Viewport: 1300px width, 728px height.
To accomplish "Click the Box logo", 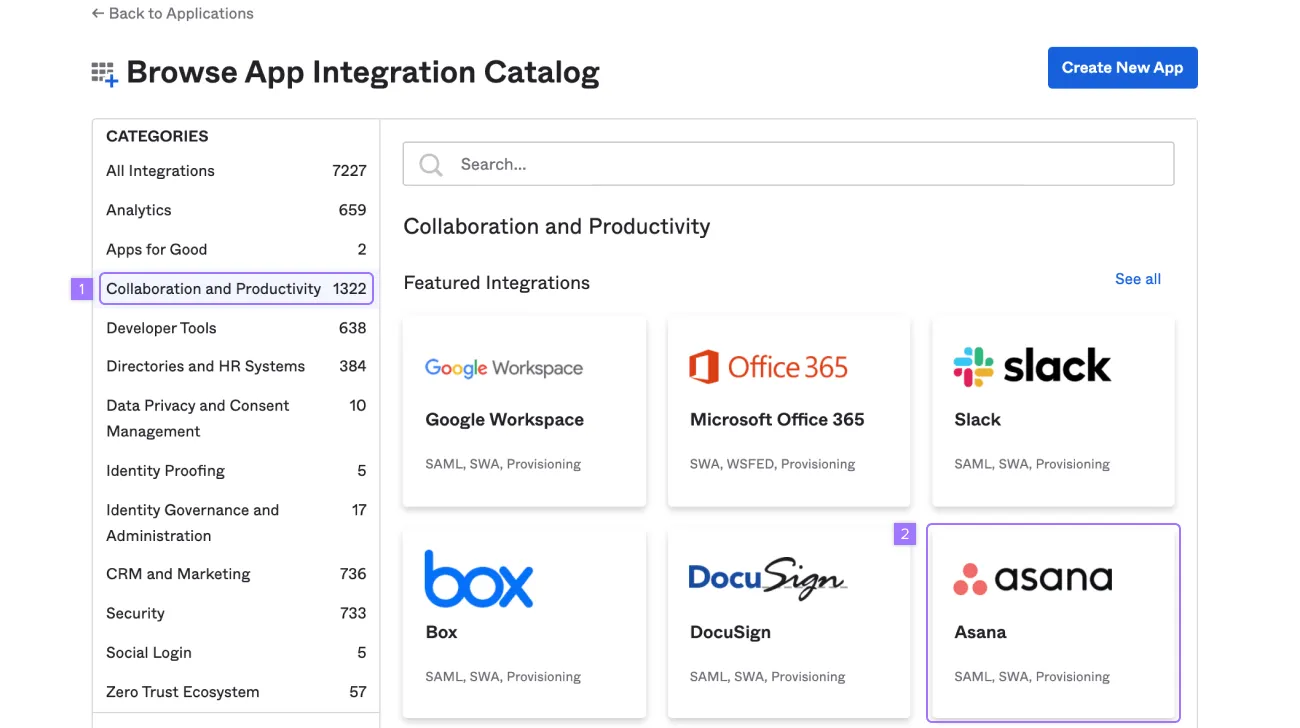I will coord(479,578).
